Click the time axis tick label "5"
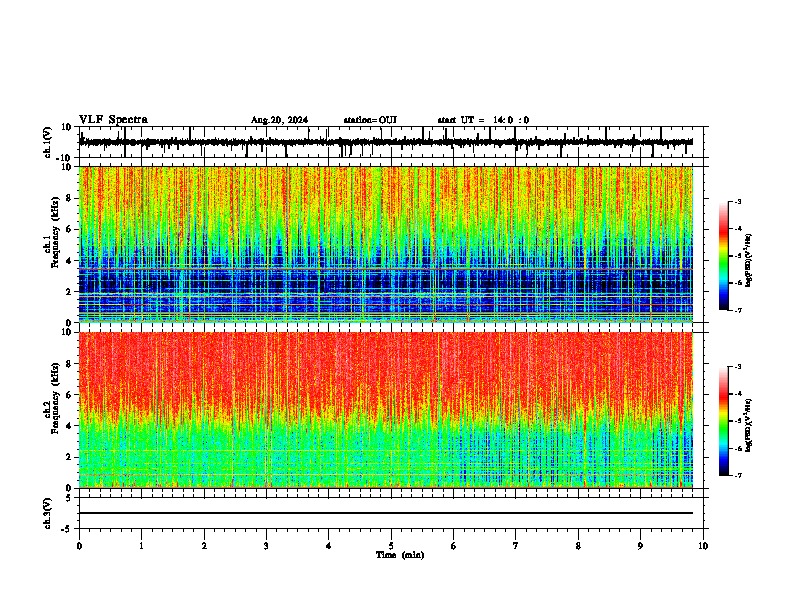The height and width of the screenshot is (612, 792). coord(391,546)
